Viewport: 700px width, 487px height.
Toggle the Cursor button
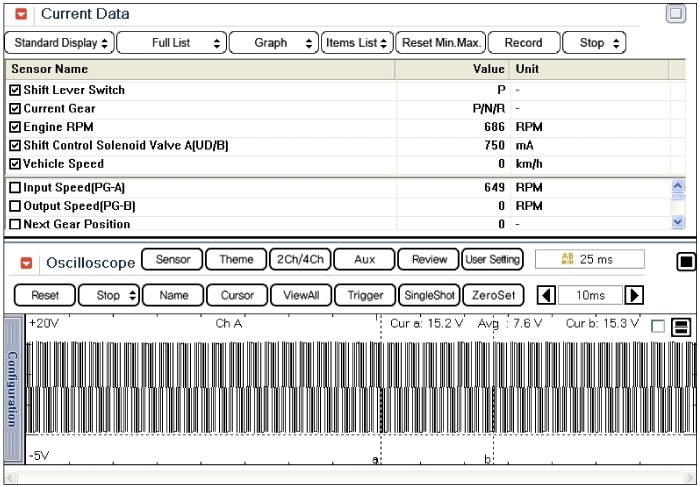tap(237, 296)
